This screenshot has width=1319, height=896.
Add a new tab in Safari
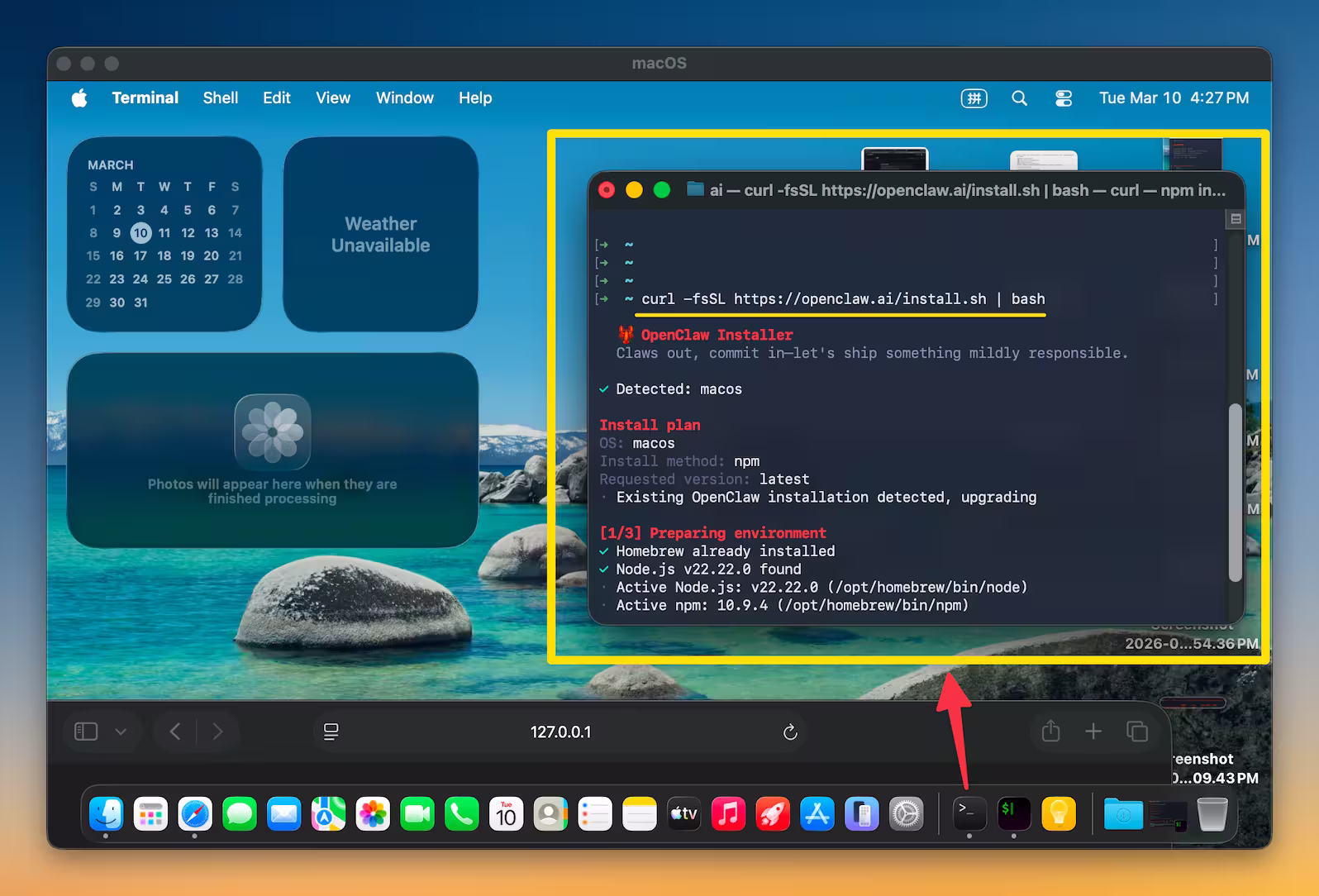[1093, 732]
